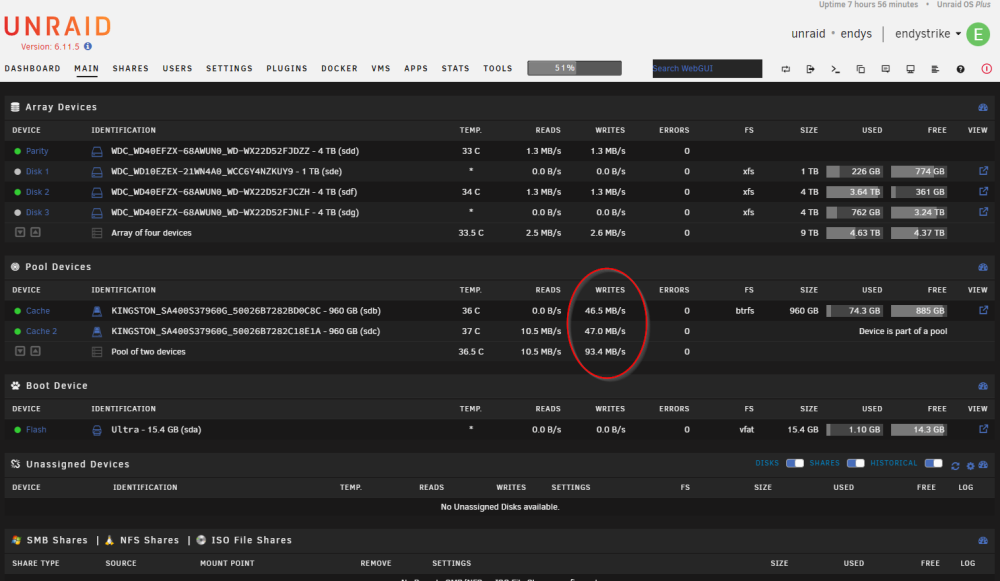The width and height of the screenshot is (1000, 581).
Task: Open Pool Devices dashboard gauge icon
Action: [x=983, y=267]
